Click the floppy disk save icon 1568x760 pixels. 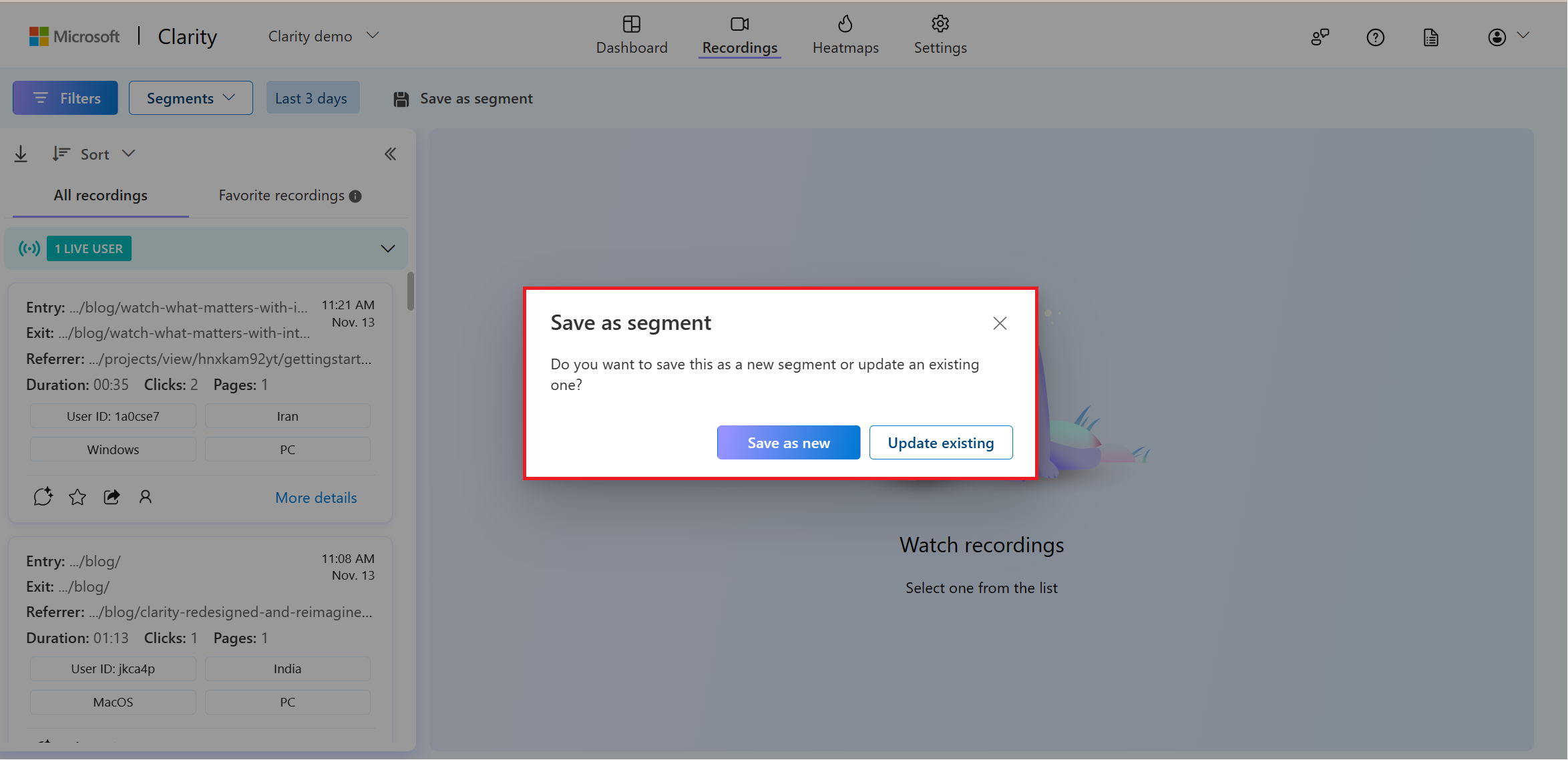pyautogui.click(x=401, y=100)
